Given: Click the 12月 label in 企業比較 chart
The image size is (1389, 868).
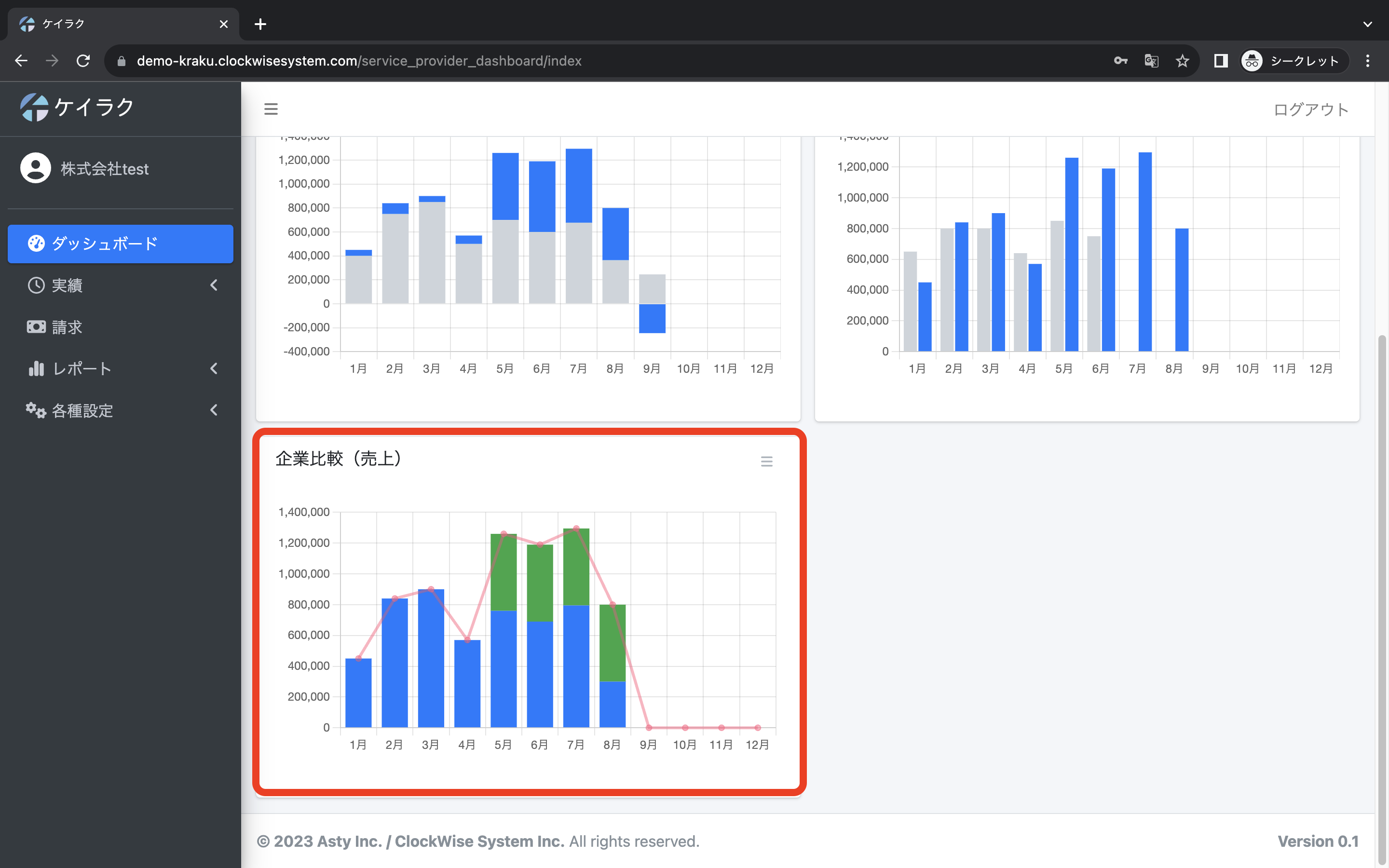Looking at the screenshot, I should tap(757, 745).
